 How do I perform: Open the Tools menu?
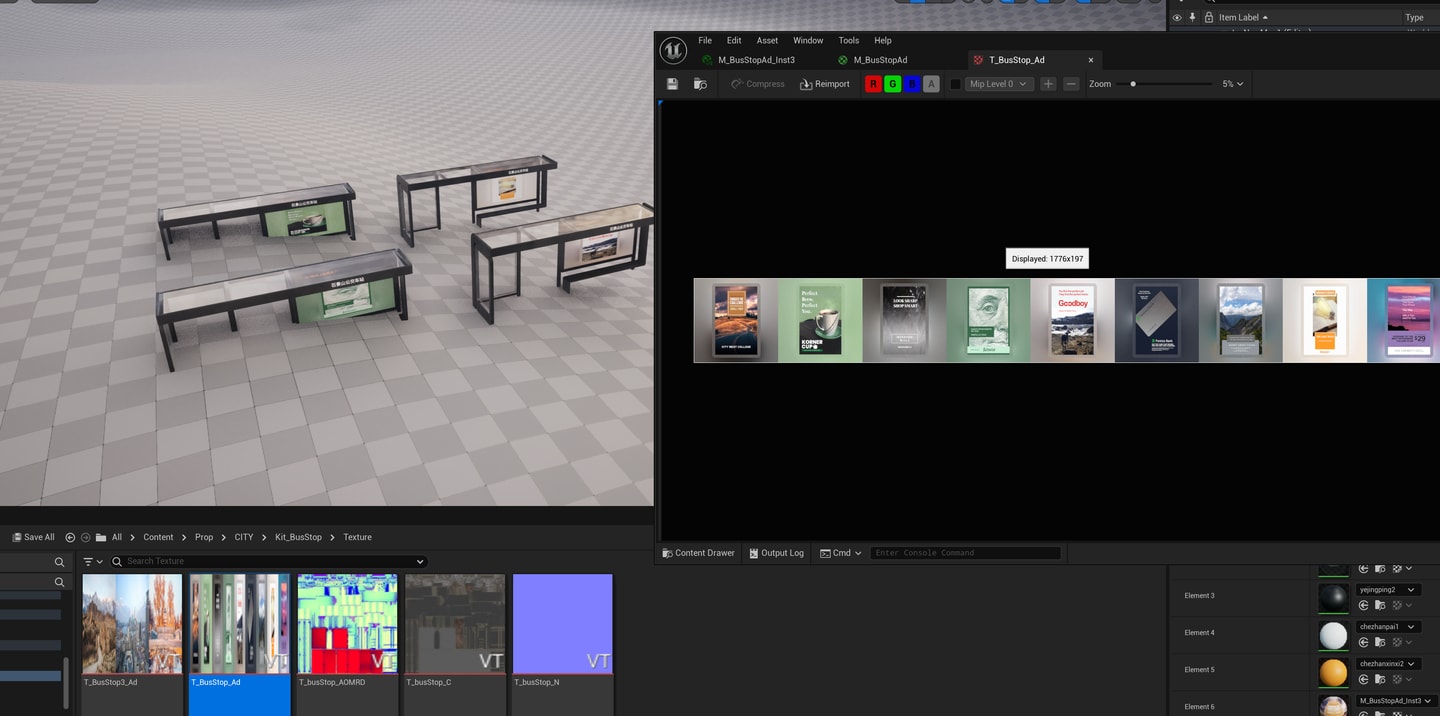click(x=849, y=40)
